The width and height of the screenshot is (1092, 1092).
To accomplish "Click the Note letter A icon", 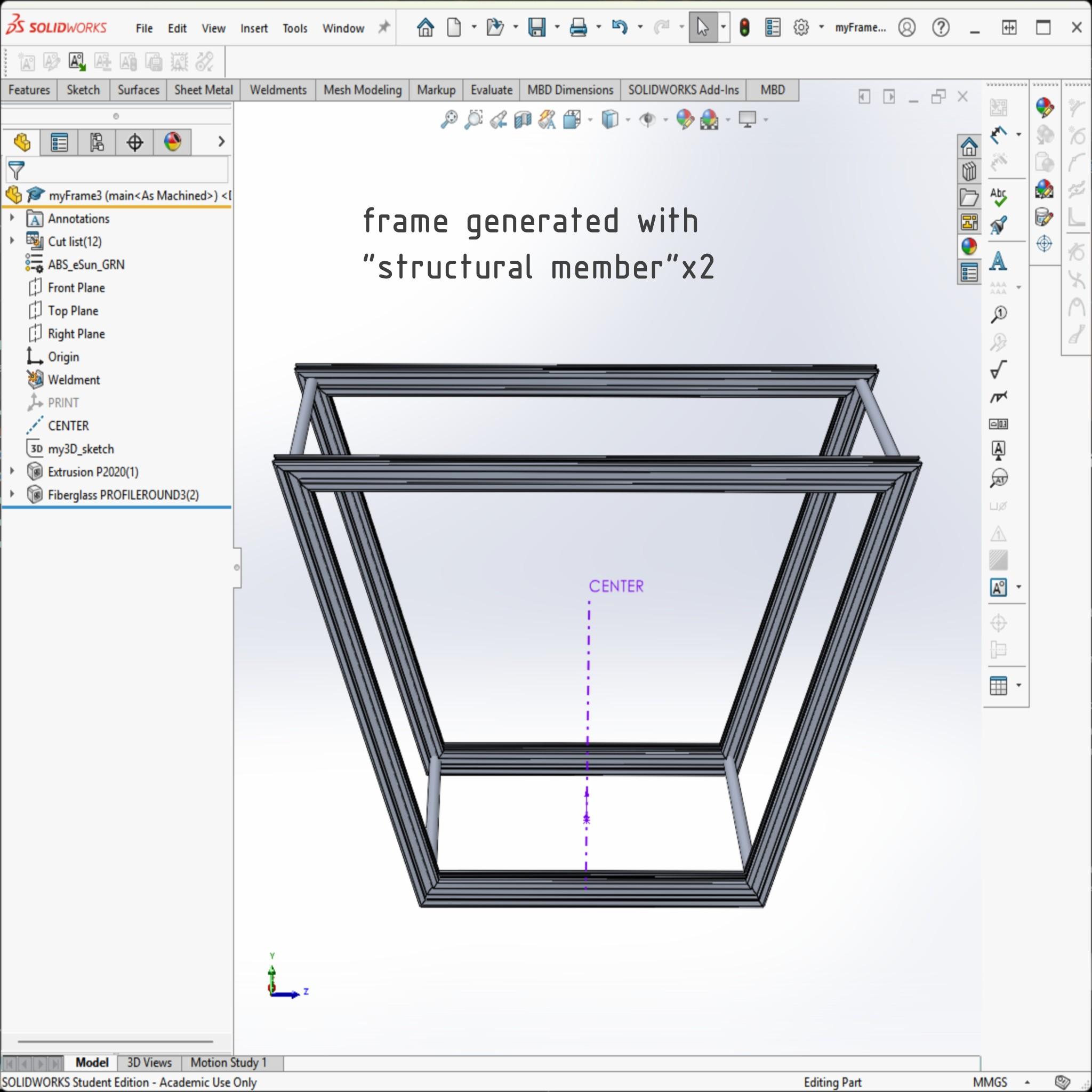I will pyautogui.click(x=998, y=261).
